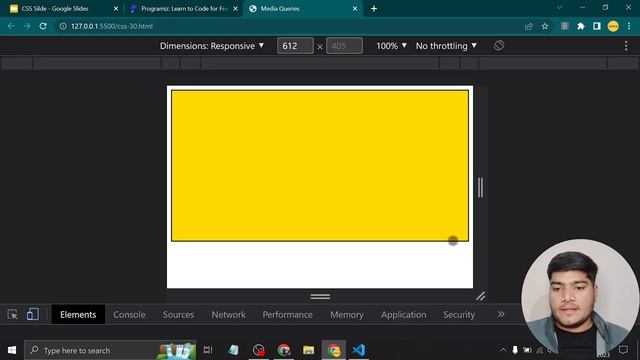Open Task View on the taskbar
640x360 pixels.
(x=208, y=350)
